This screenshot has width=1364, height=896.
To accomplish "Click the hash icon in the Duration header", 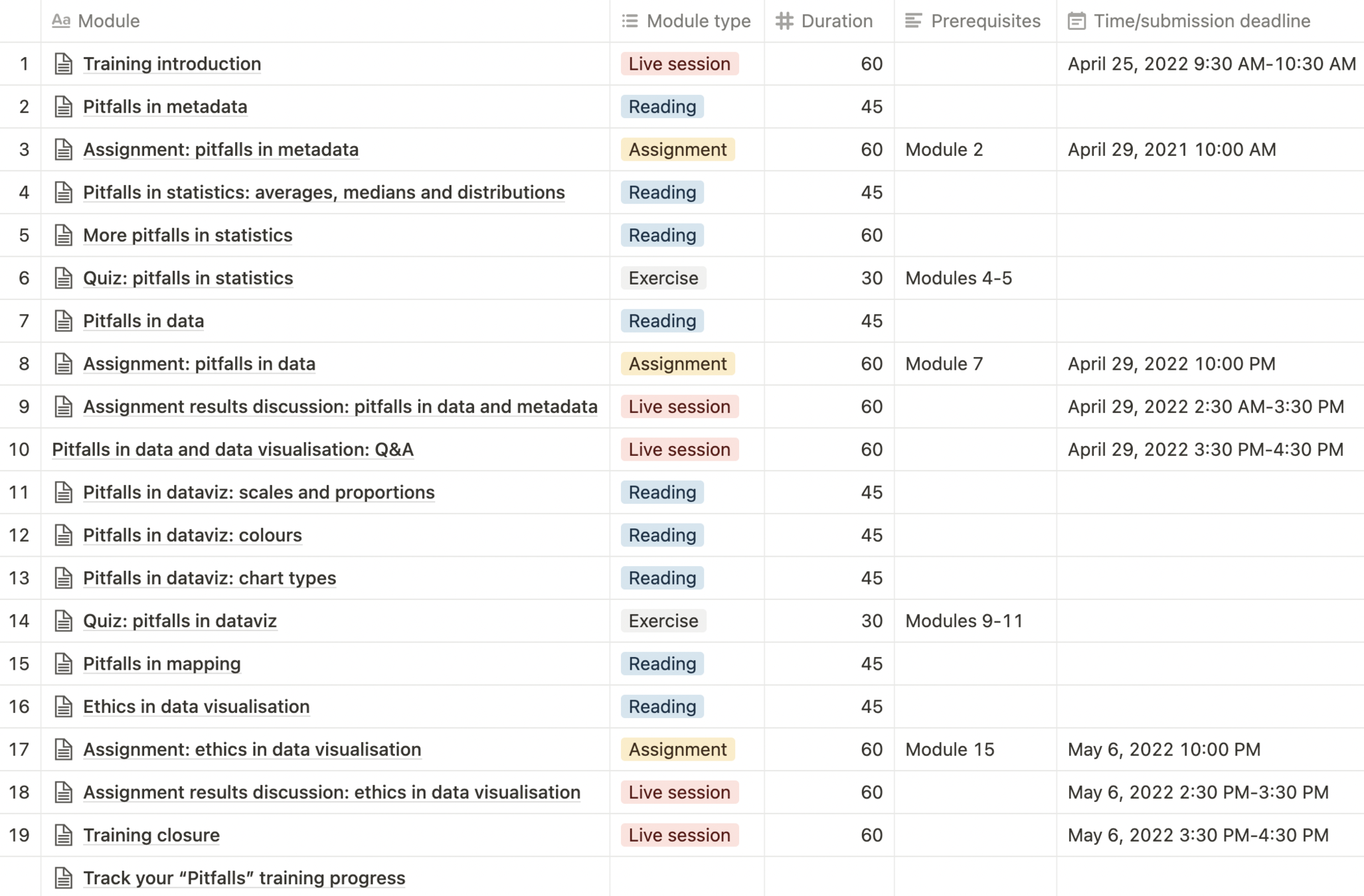I will click(784, 21).
